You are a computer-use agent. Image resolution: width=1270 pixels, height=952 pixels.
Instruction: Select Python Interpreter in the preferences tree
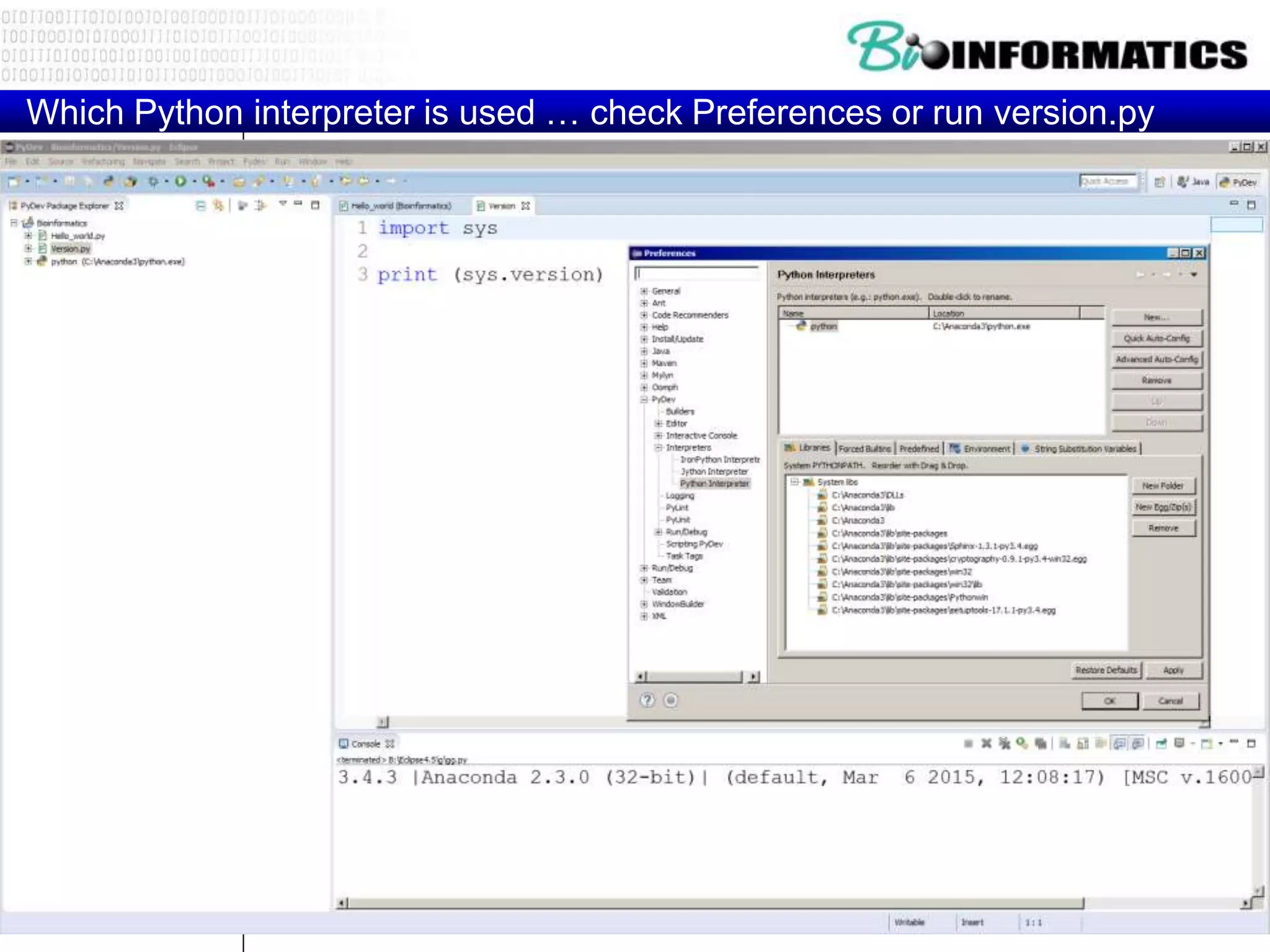pos(714,483)
